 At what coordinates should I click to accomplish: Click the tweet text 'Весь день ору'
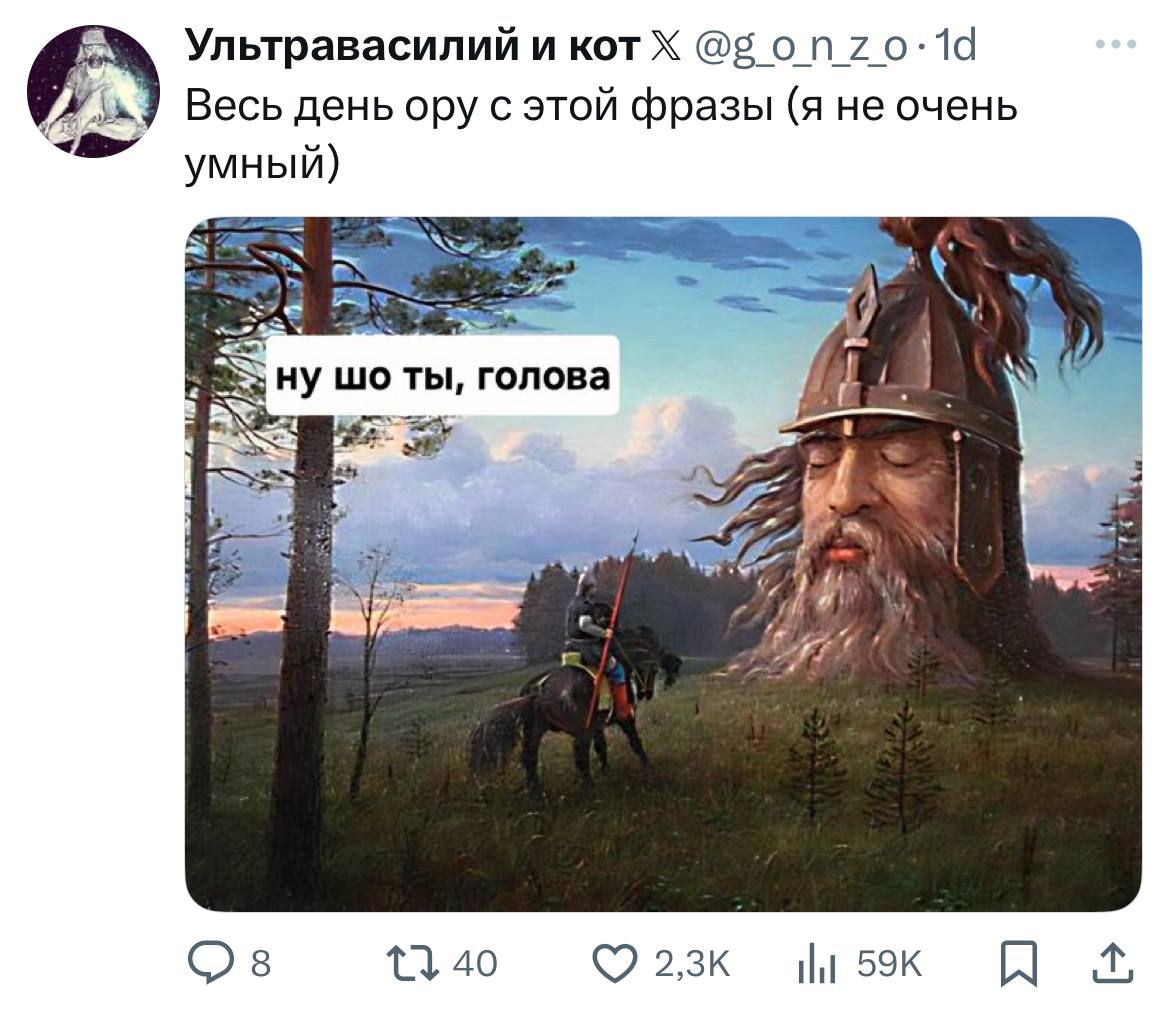[331, 107]
